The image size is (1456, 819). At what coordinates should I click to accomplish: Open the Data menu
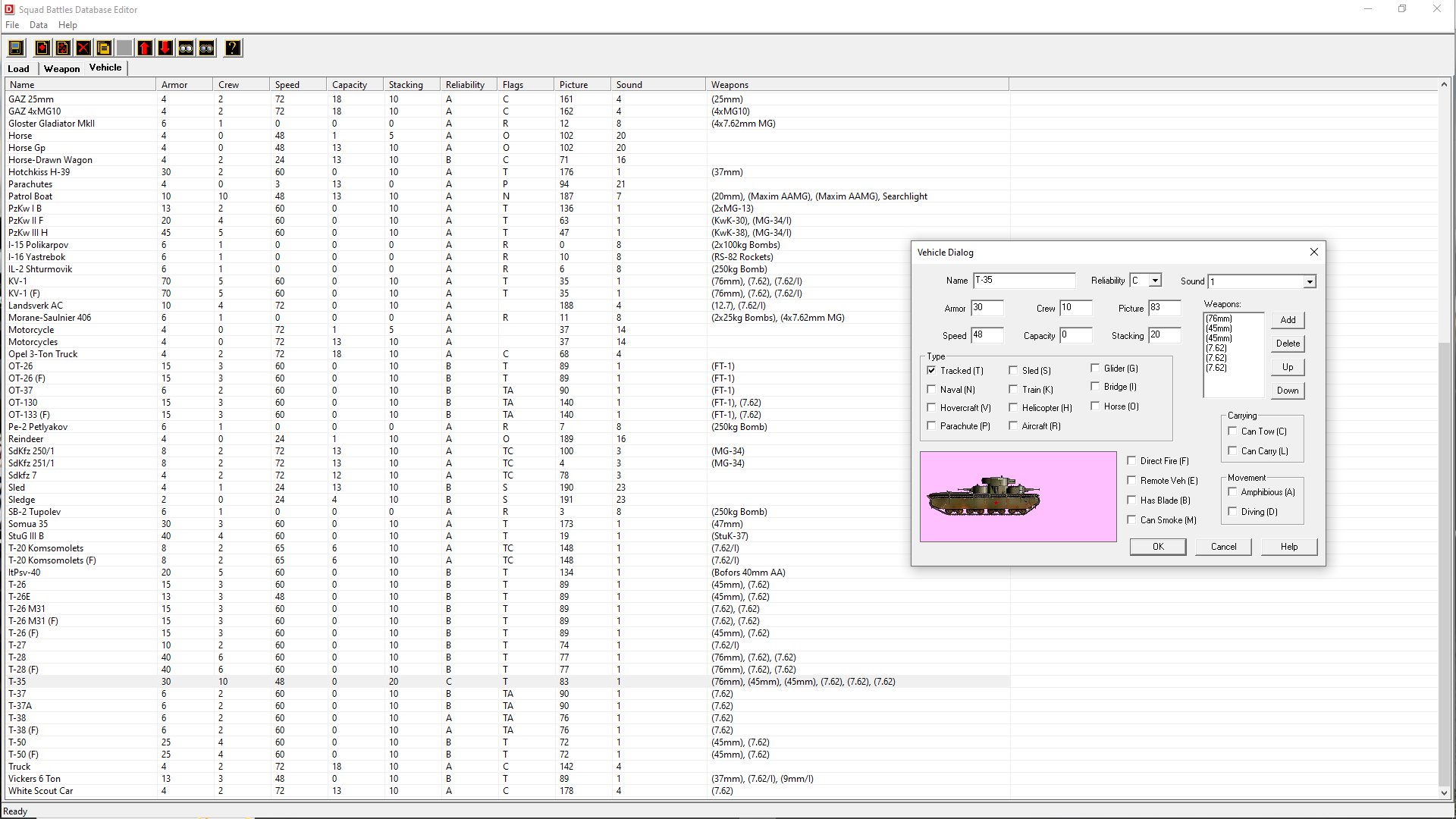[x=38, y=25]
